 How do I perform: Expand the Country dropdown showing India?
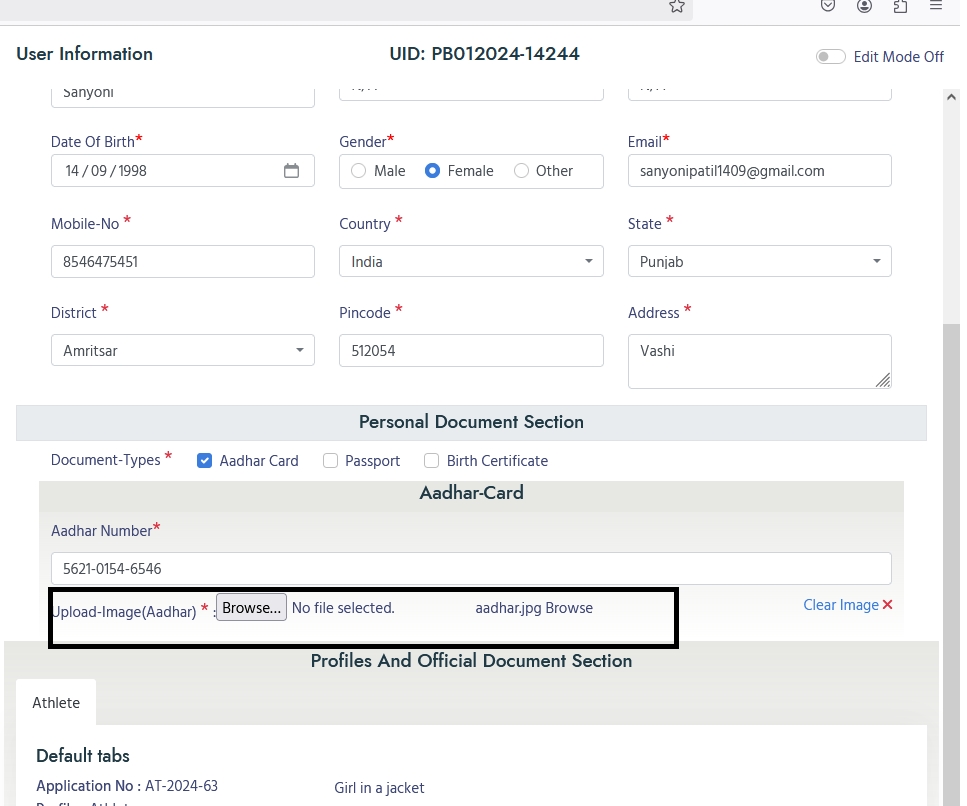[x=471, y=262]
